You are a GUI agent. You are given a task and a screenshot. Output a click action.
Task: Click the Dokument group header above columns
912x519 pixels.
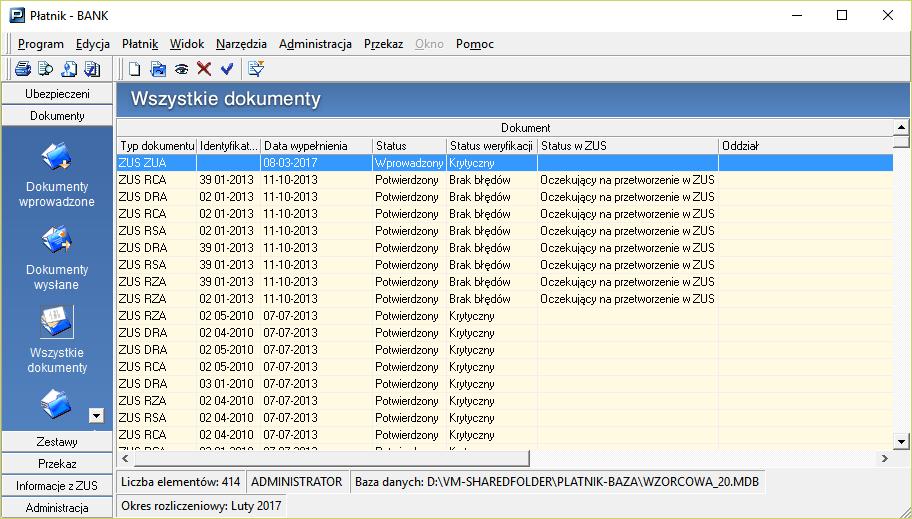[x=505, y=127]
